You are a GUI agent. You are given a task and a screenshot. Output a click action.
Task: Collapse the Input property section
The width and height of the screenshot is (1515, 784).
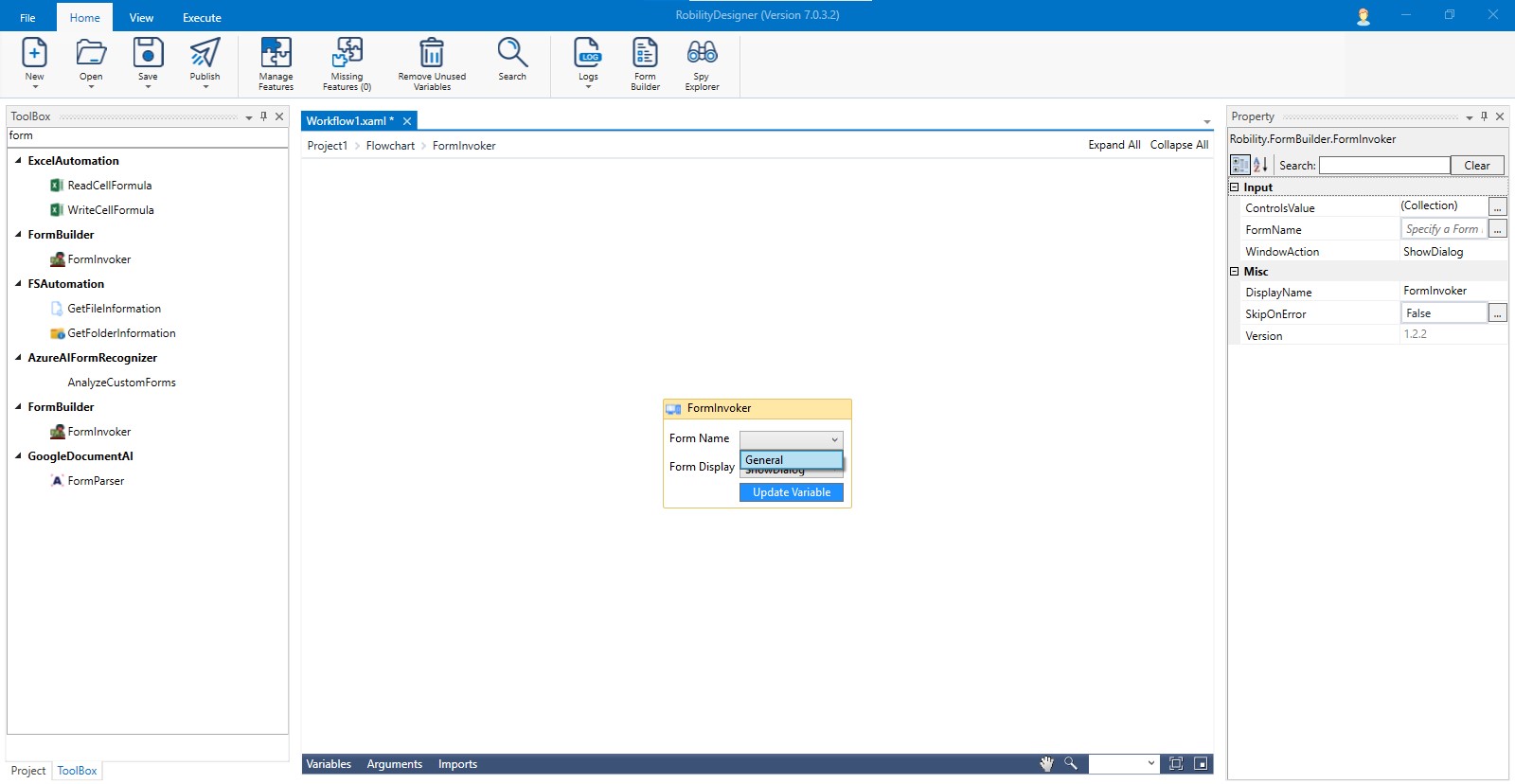tap(1235, 187)
